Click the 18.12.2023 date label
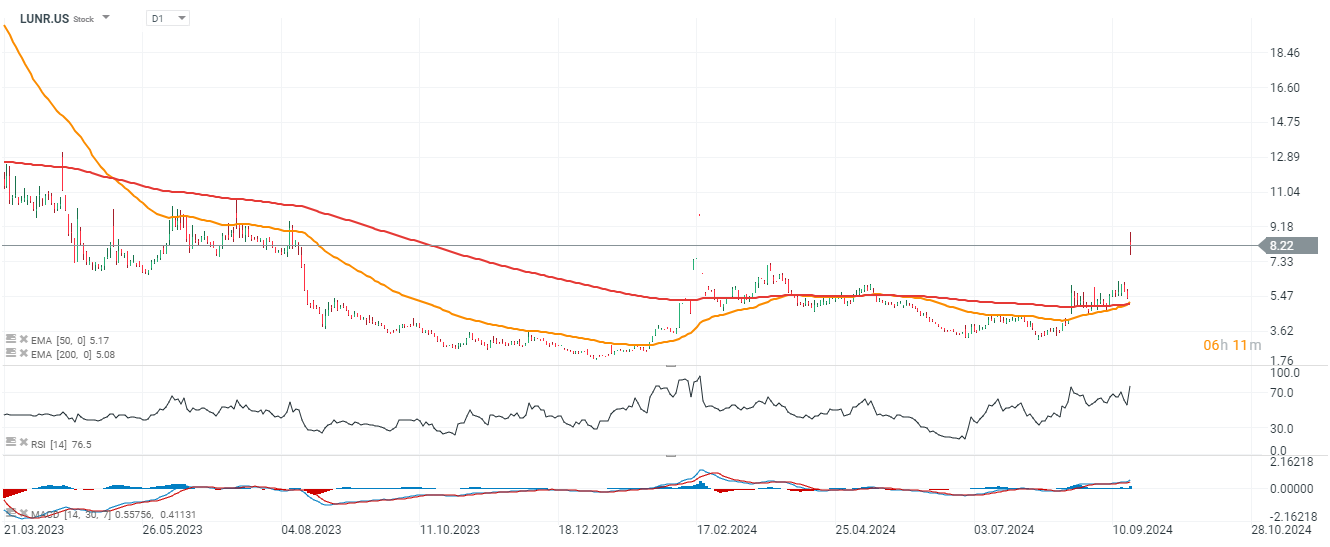This screenshot has height=547, width=1330. 588,529
